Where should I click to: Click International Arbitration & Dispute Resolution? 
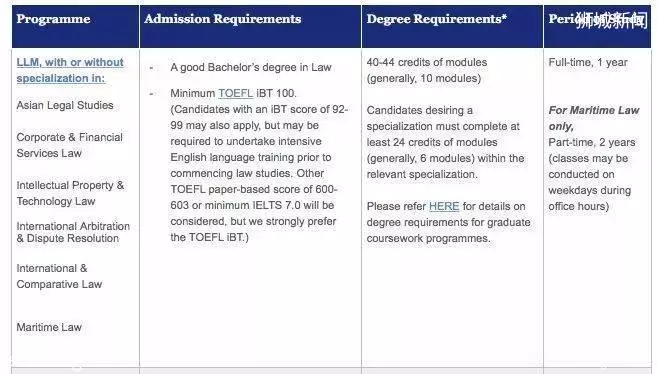(73, 232)
